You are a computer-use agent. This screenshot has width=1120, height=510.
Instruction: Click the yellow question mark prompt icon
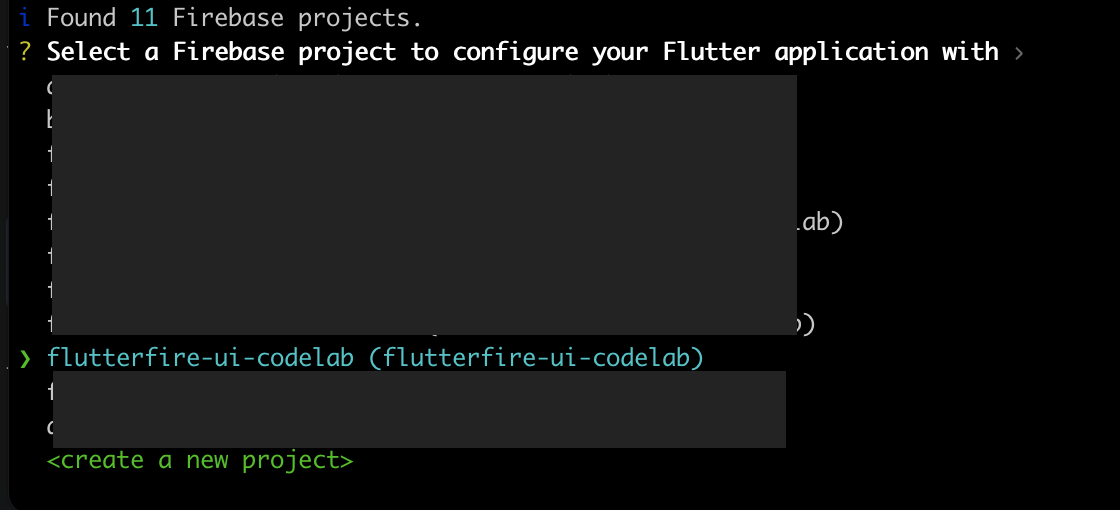click(x=24, y=51)
